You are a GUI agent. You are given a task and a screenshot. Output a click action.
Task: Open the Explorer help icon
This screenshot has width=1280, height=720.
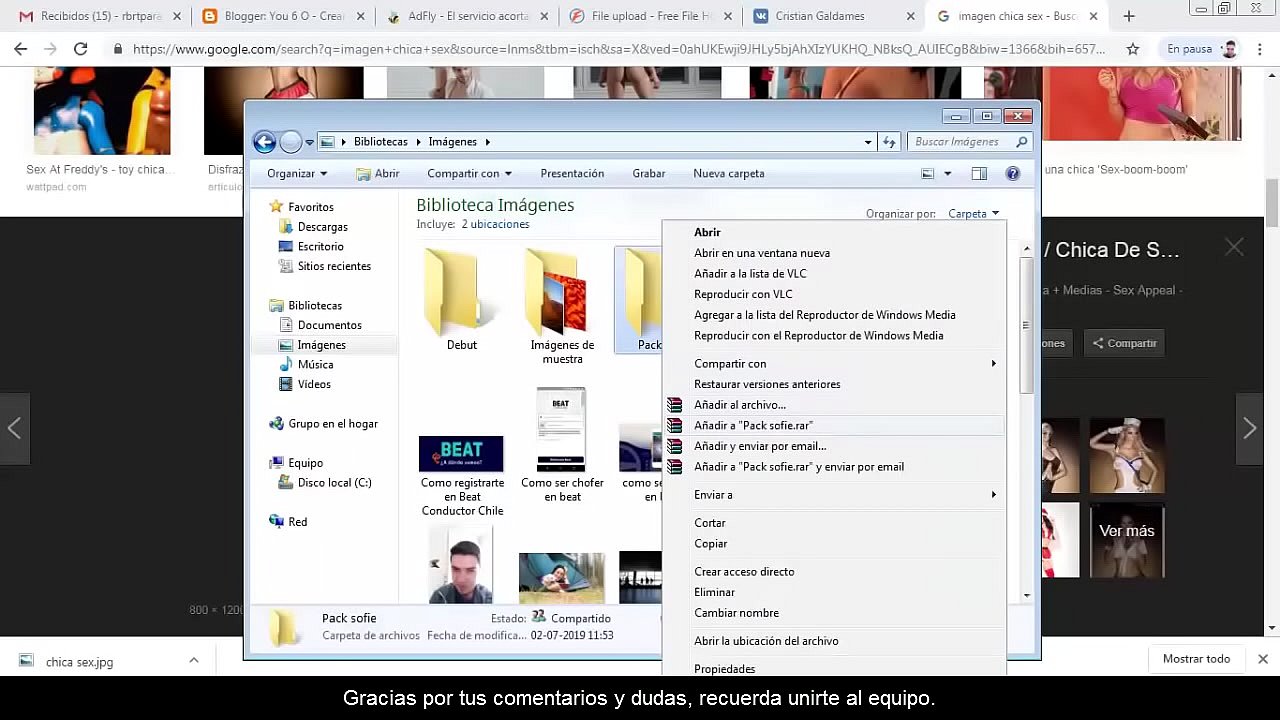click(1012, 174)
